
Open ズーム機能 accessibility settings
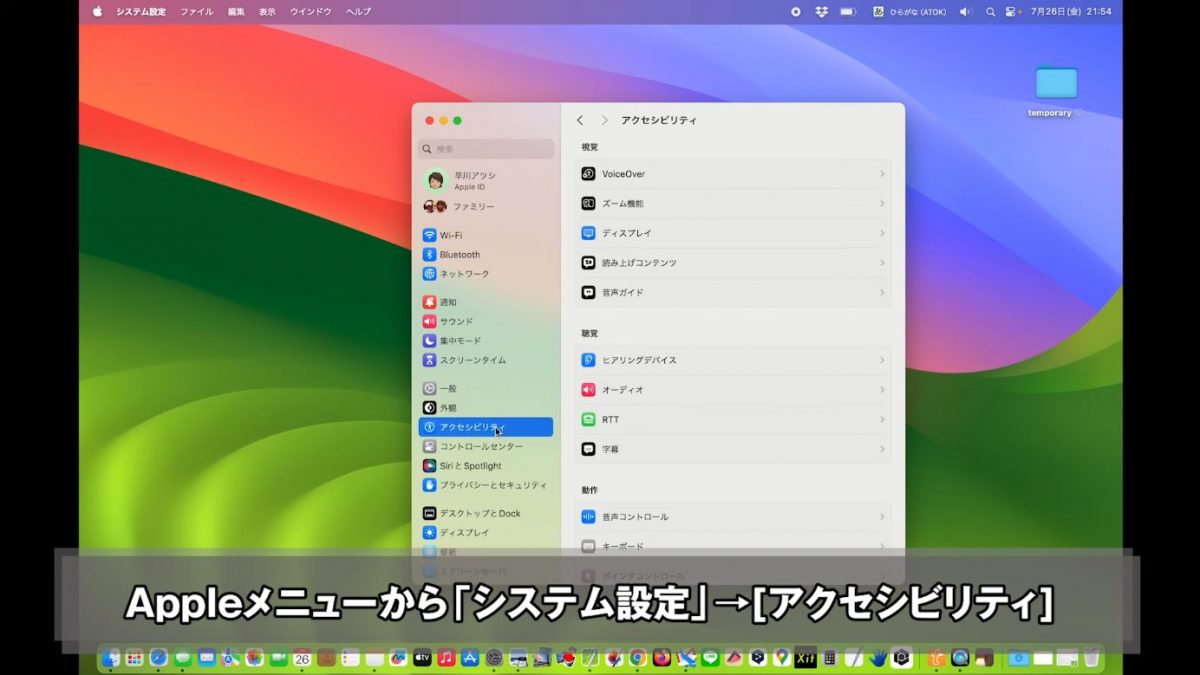(734, 203)
